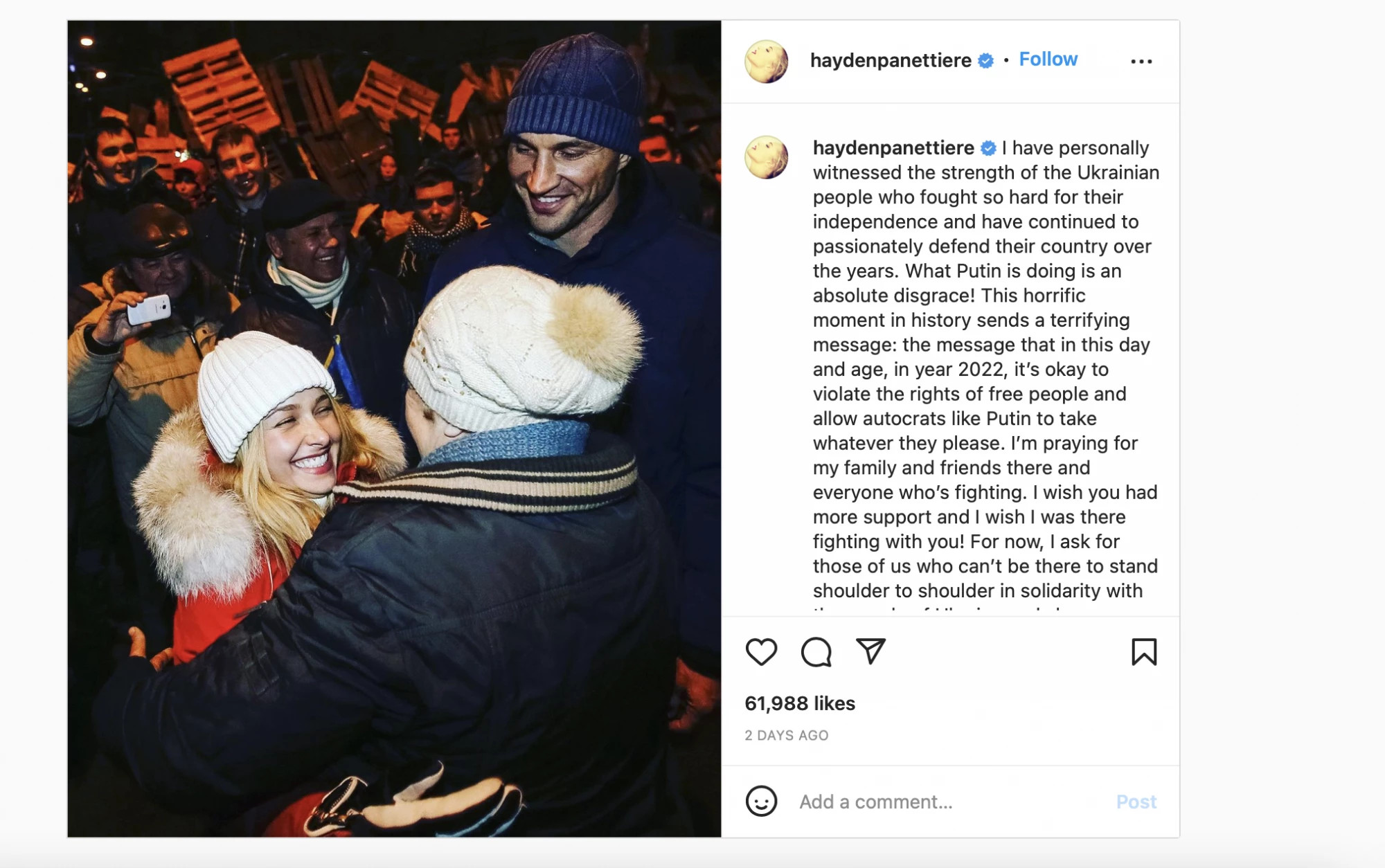
Task: Open comments via the speech bubble icon
Action: 816,652
